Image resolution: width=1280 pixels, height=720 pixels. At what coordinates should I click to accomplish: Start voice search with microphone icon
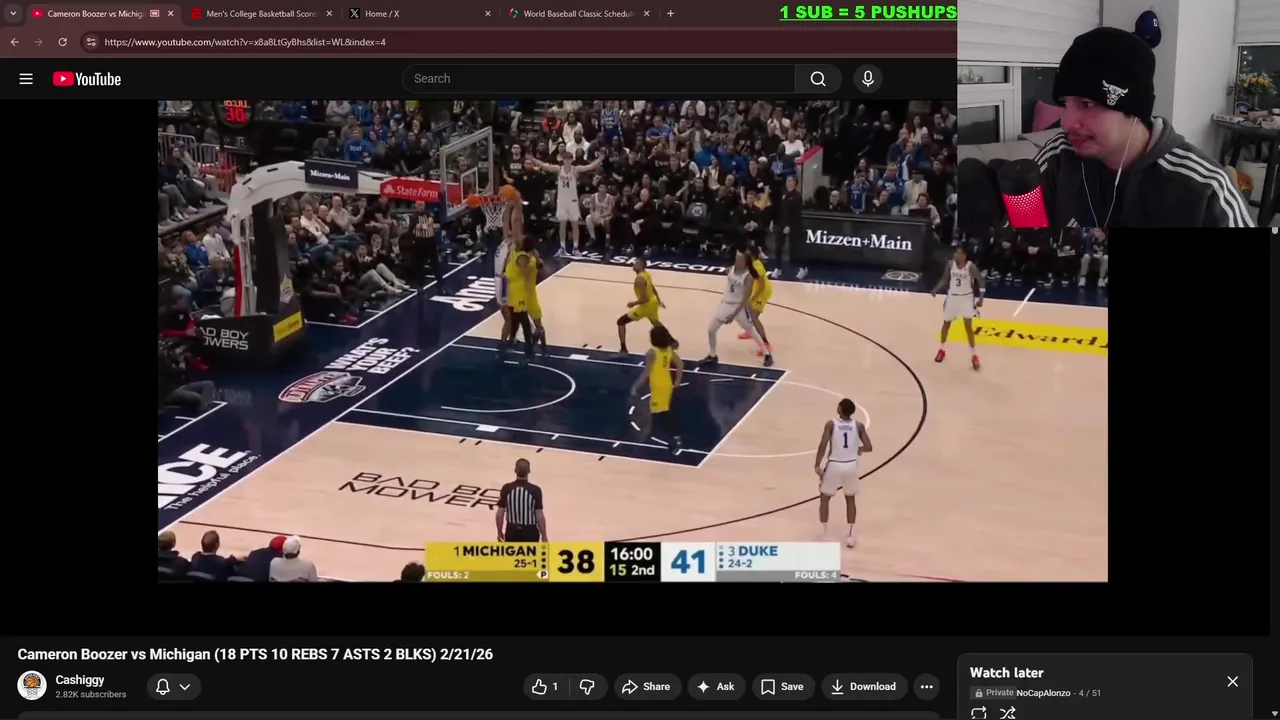coord(868,79)
